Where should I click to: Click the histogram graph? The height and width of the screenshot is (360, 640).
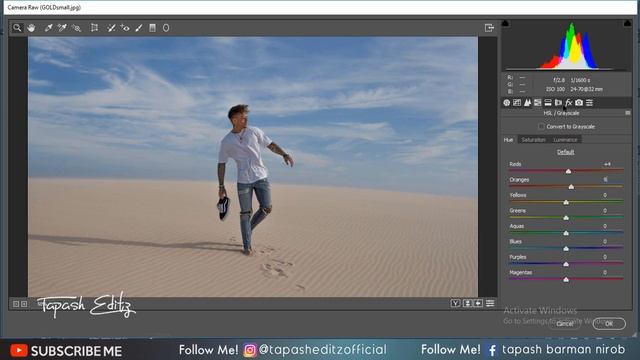click(567, 45)
